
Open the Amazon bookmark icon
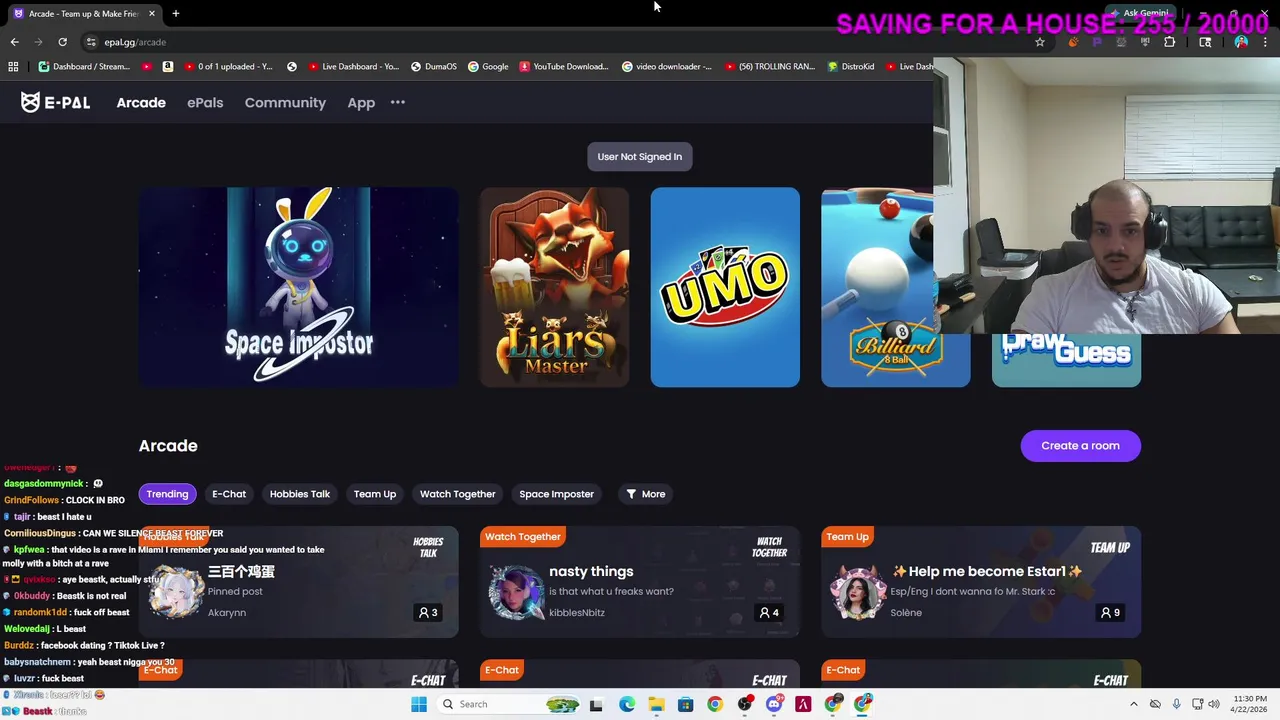[x=167, y=67]
